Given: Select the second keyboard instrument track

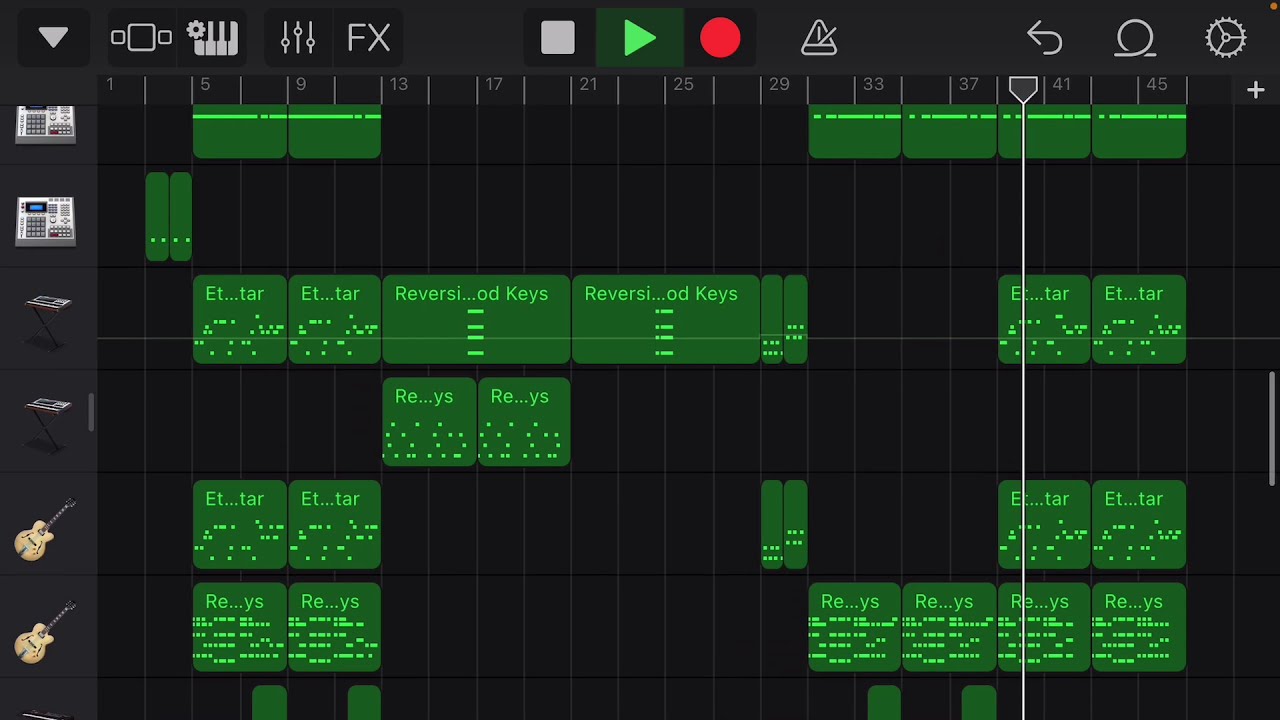Looking at the screenshot, I should (x=45, y=422).
